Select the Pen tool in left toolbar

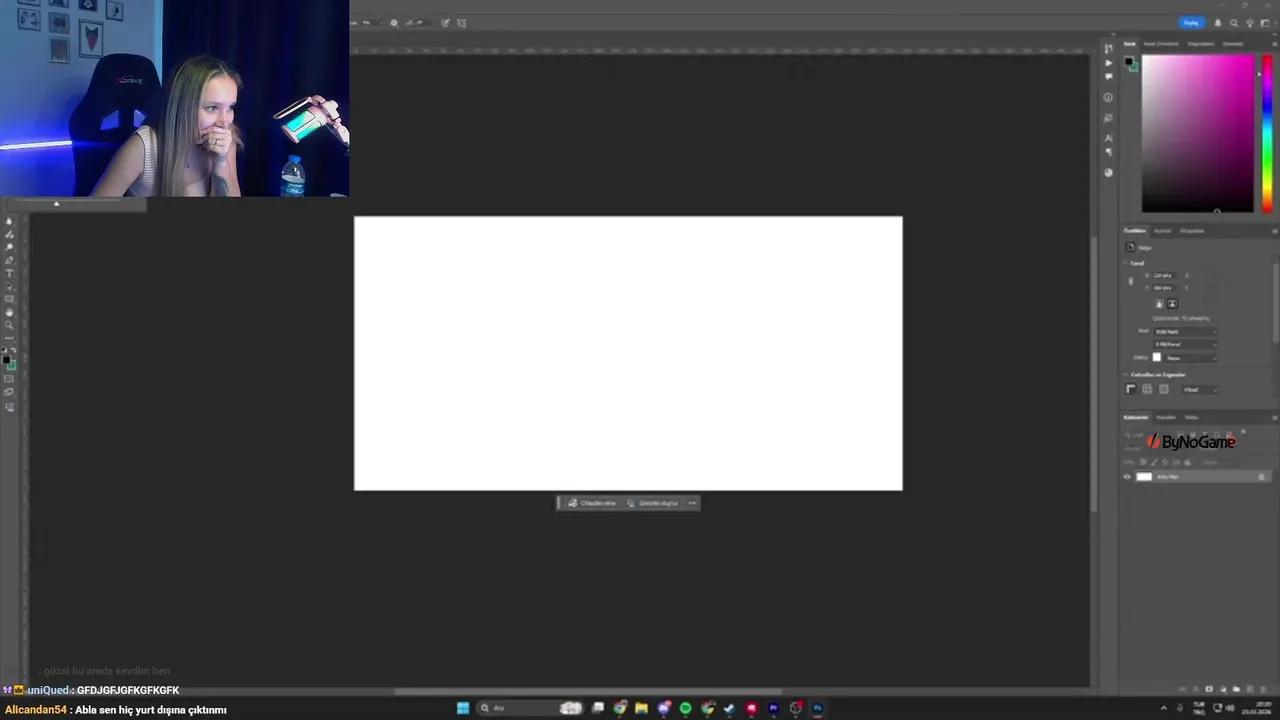(9, 260)
